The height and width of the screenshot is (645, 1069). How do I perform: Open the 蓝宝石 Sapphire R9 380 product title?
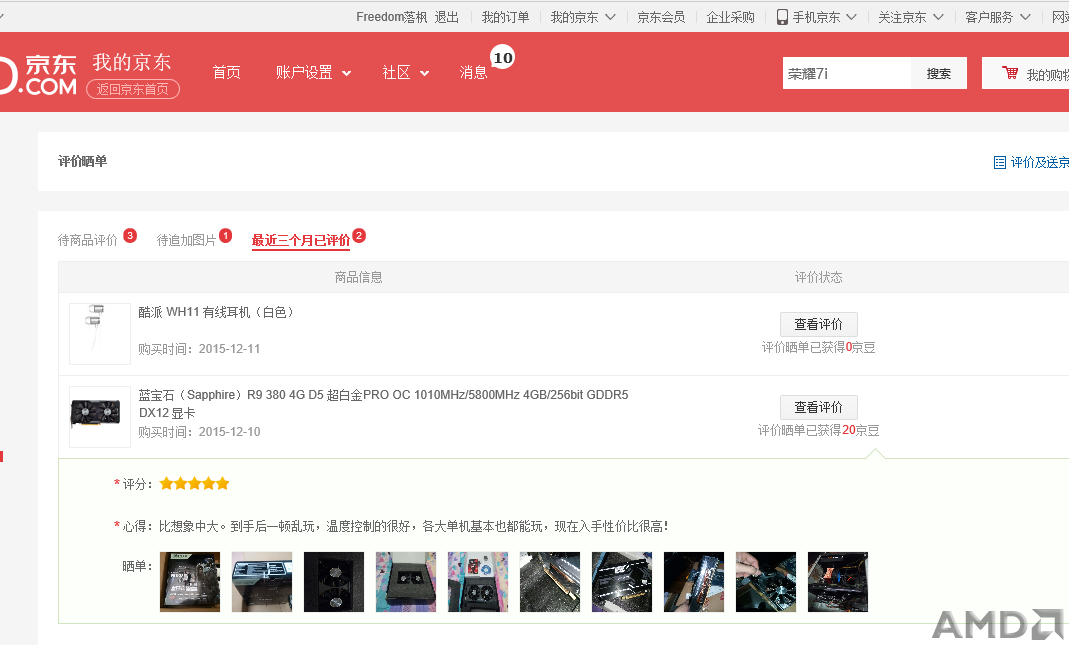[383, 404]
